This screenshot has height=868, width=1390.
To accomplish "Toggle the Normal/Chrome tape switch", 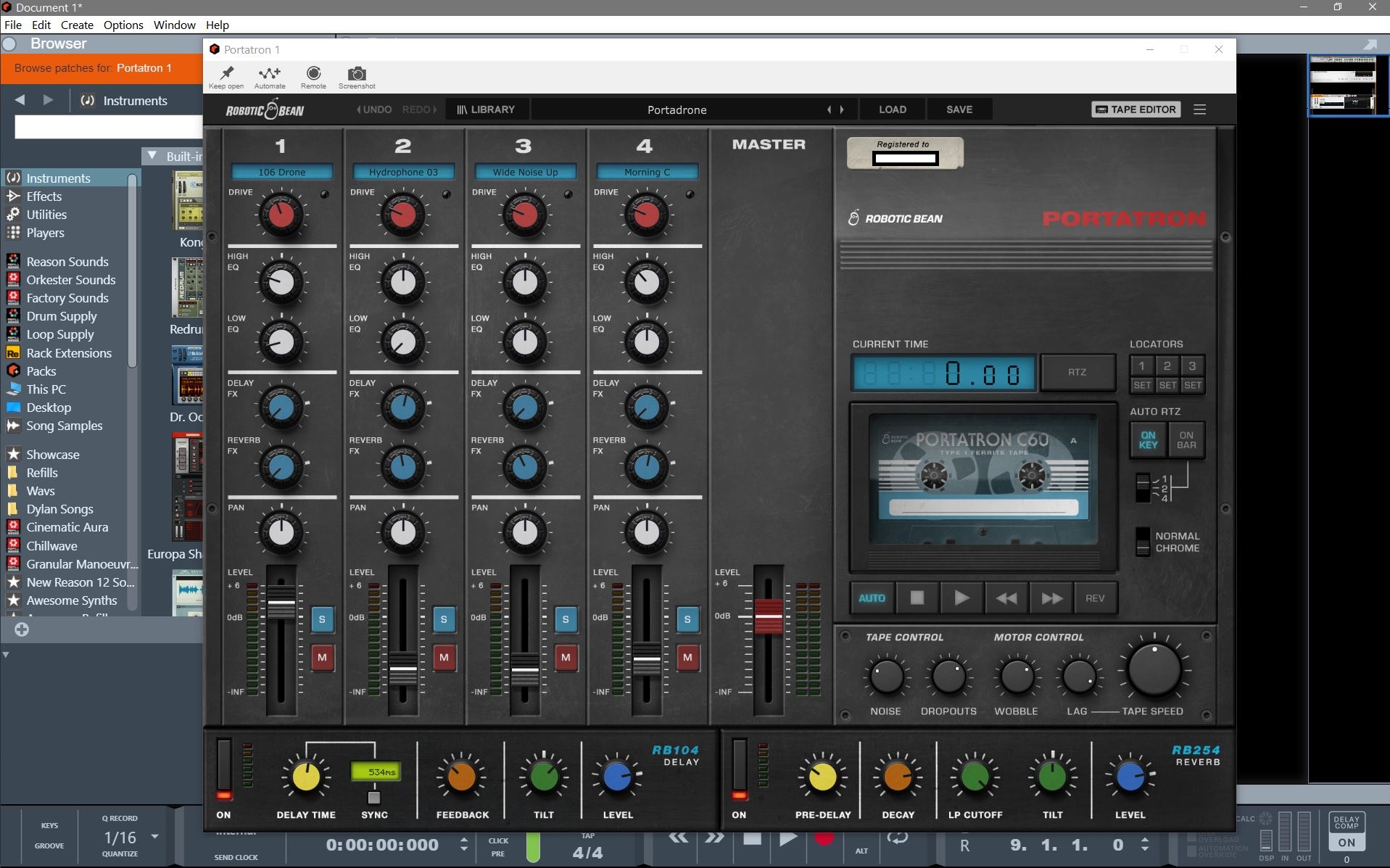I will click(1143, 542).
